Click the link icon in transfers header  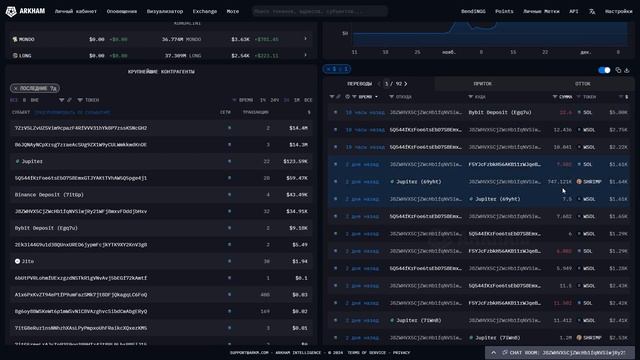point(338,97)
